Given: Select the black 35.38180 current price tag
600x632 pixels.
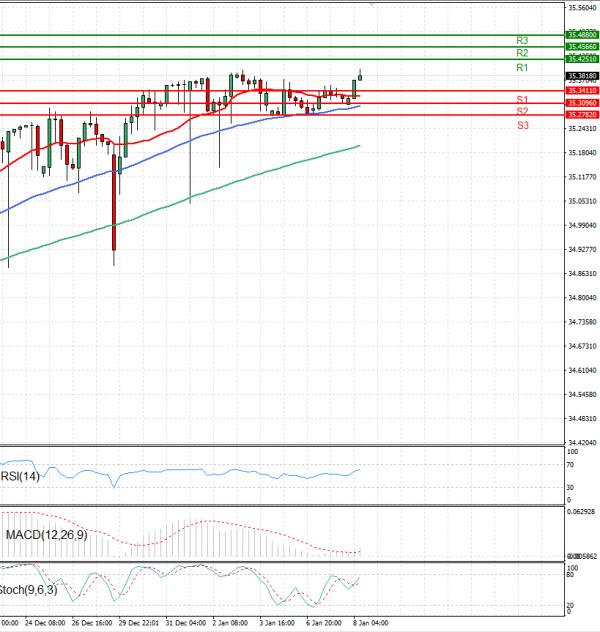Looking at the screenshot, I should click(582, 76).
